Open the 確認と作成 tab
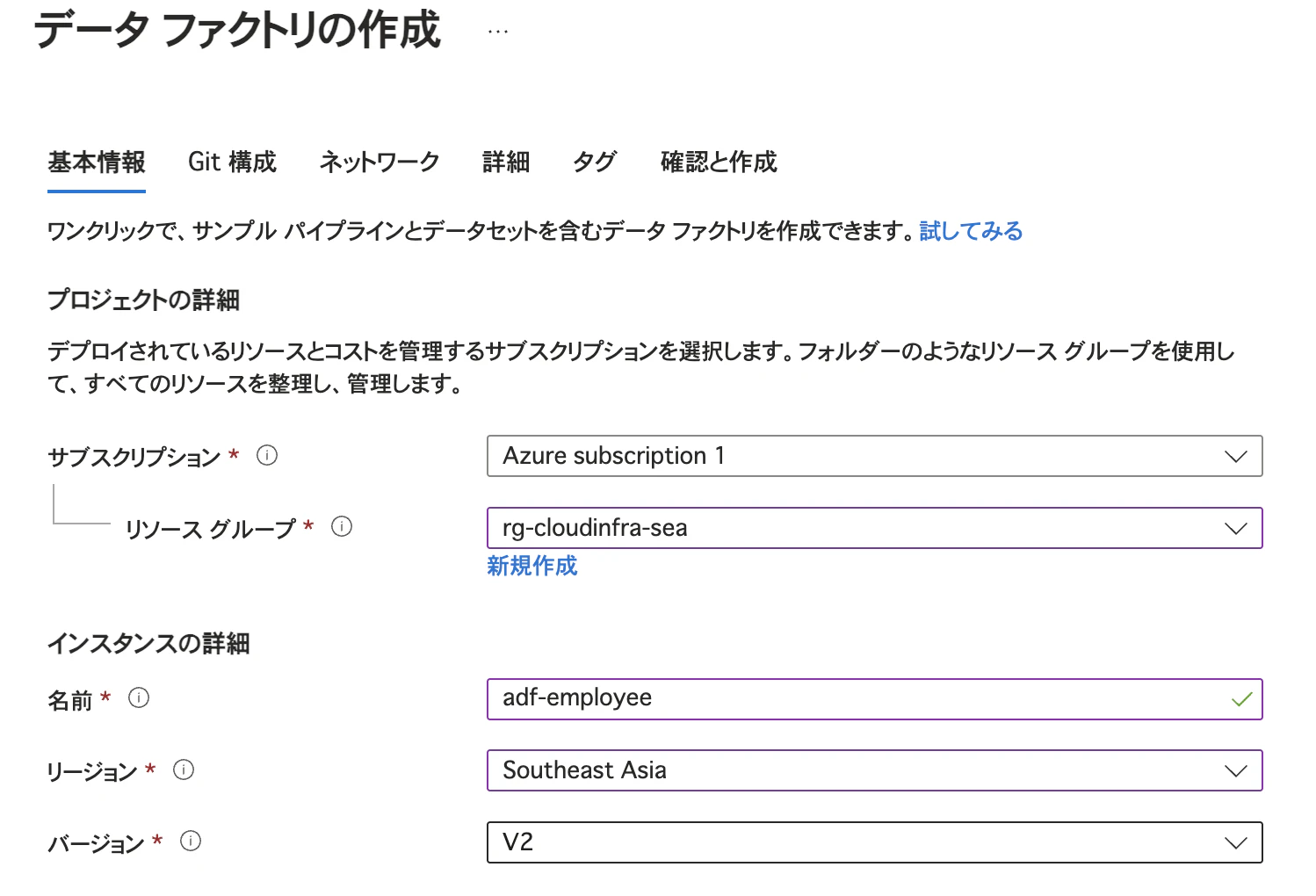The width and height of the screenshot is (1316, 896). (x=719, y=163)
